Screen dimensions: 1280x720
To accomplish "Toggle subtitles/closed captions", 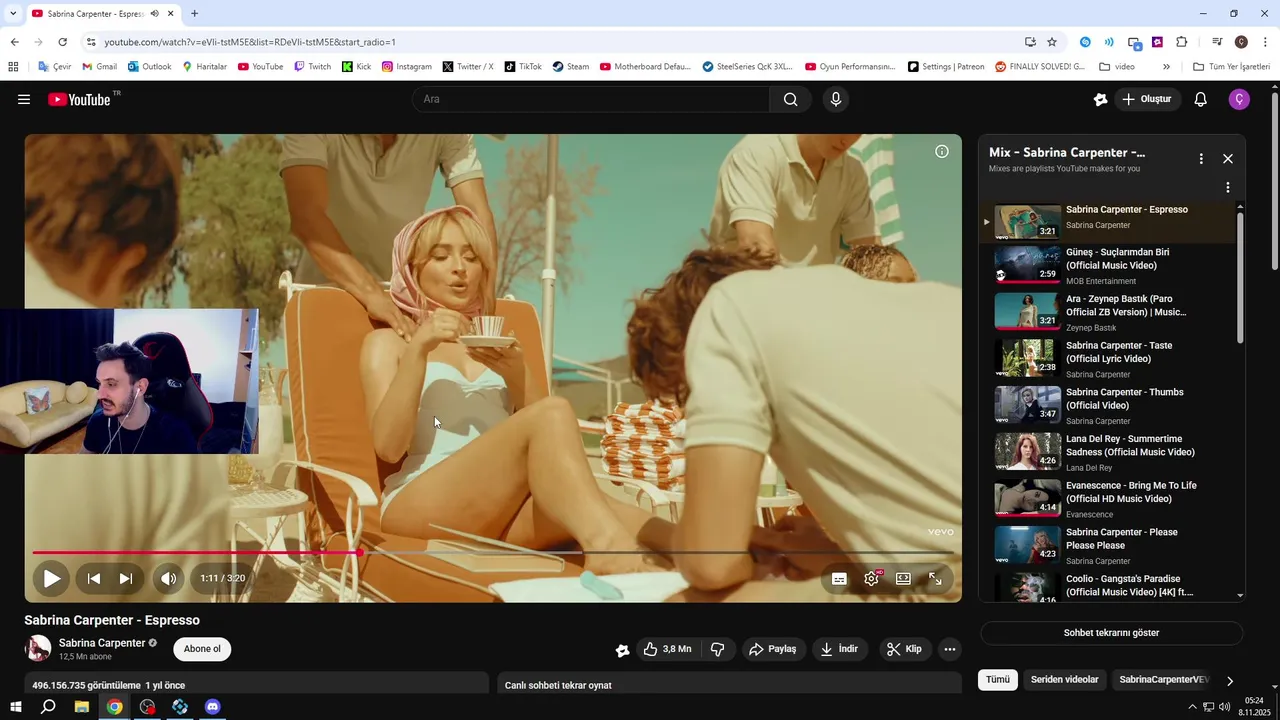I will coord(839,579).
